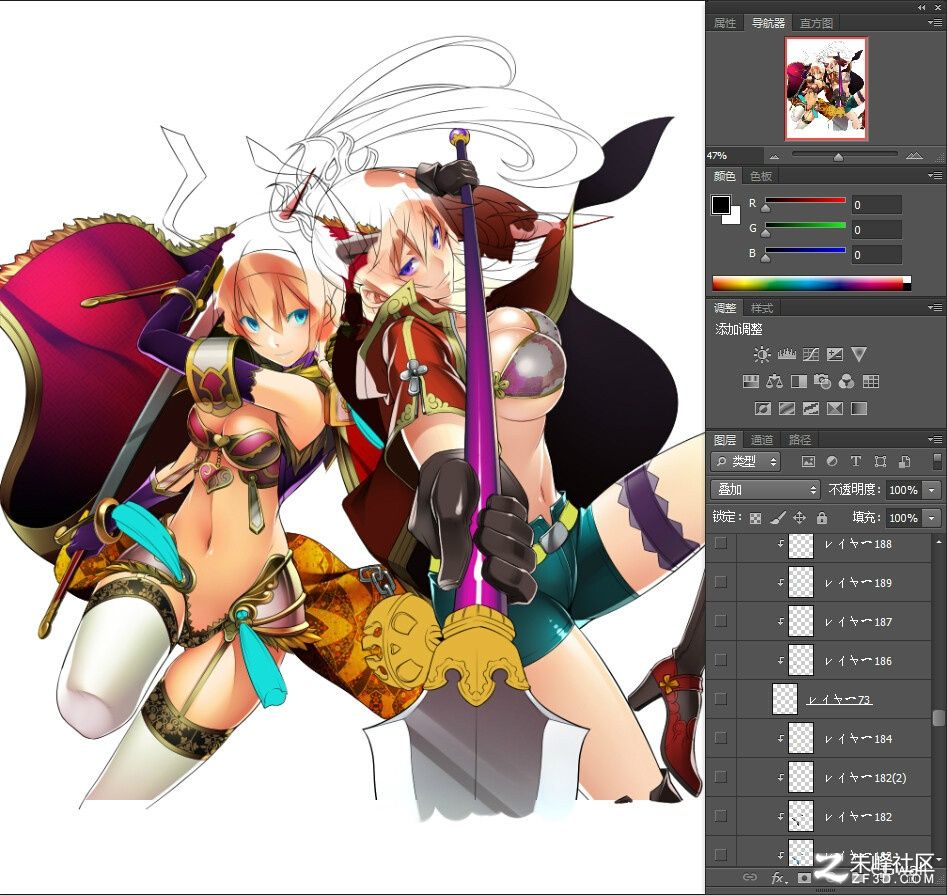The image size is (947, 895).
Task: Switch to the 通道 tab
Action: [762, 440]
